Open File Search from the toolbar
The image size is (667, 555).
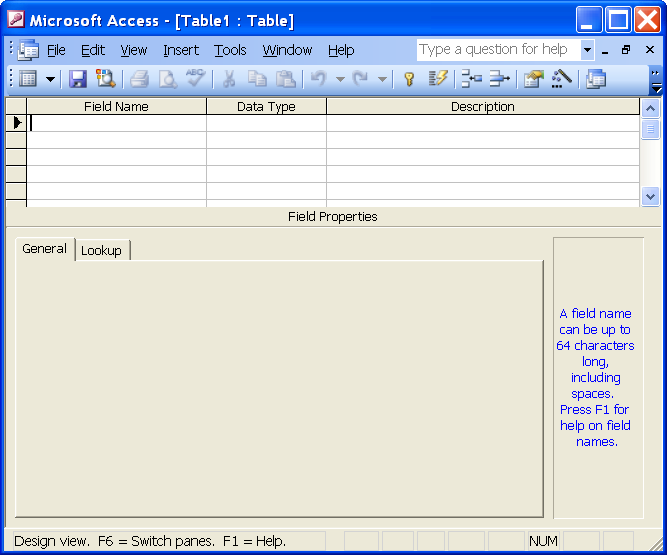pyautogui.click(x=105, y=79)
